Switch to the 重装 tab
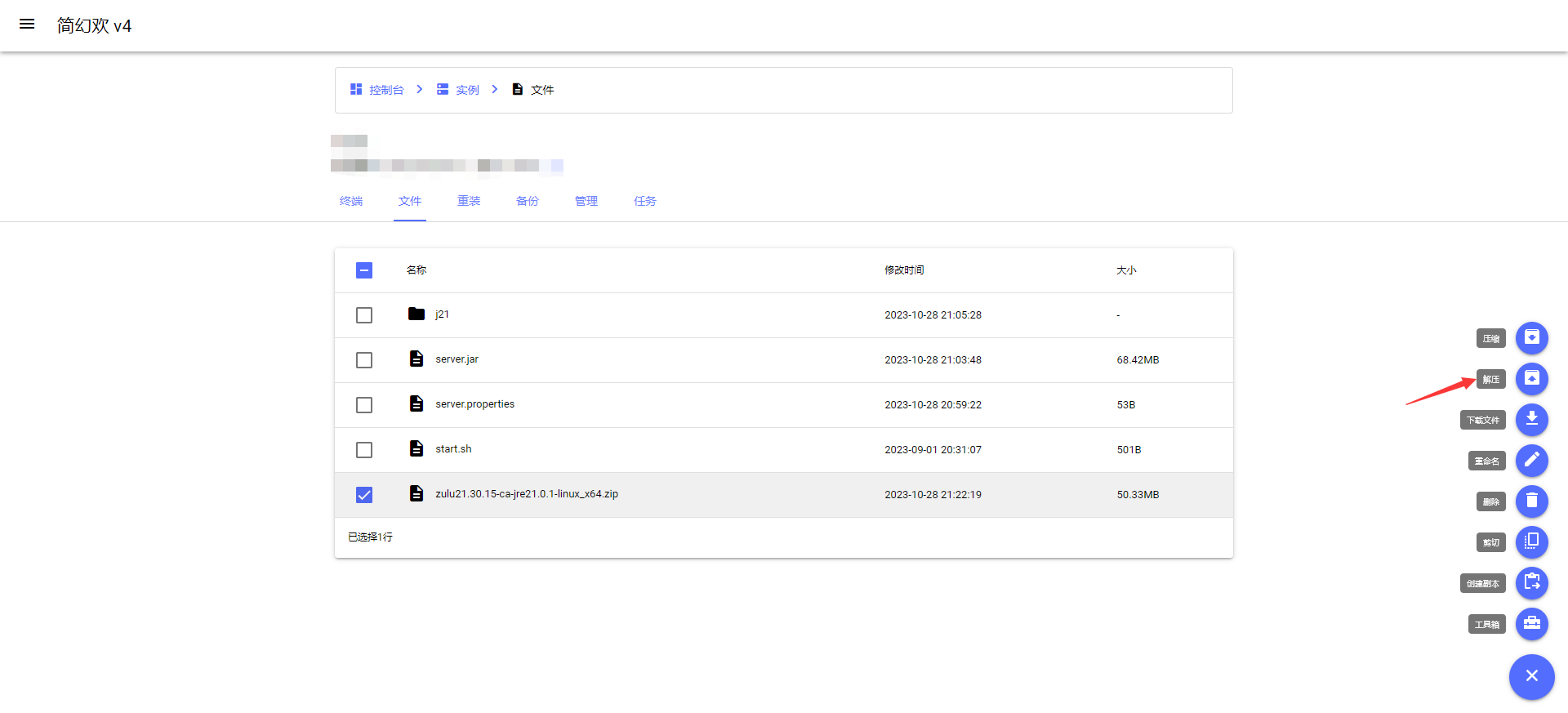The height and width of the screenshot is (713, 1568). 469,201
